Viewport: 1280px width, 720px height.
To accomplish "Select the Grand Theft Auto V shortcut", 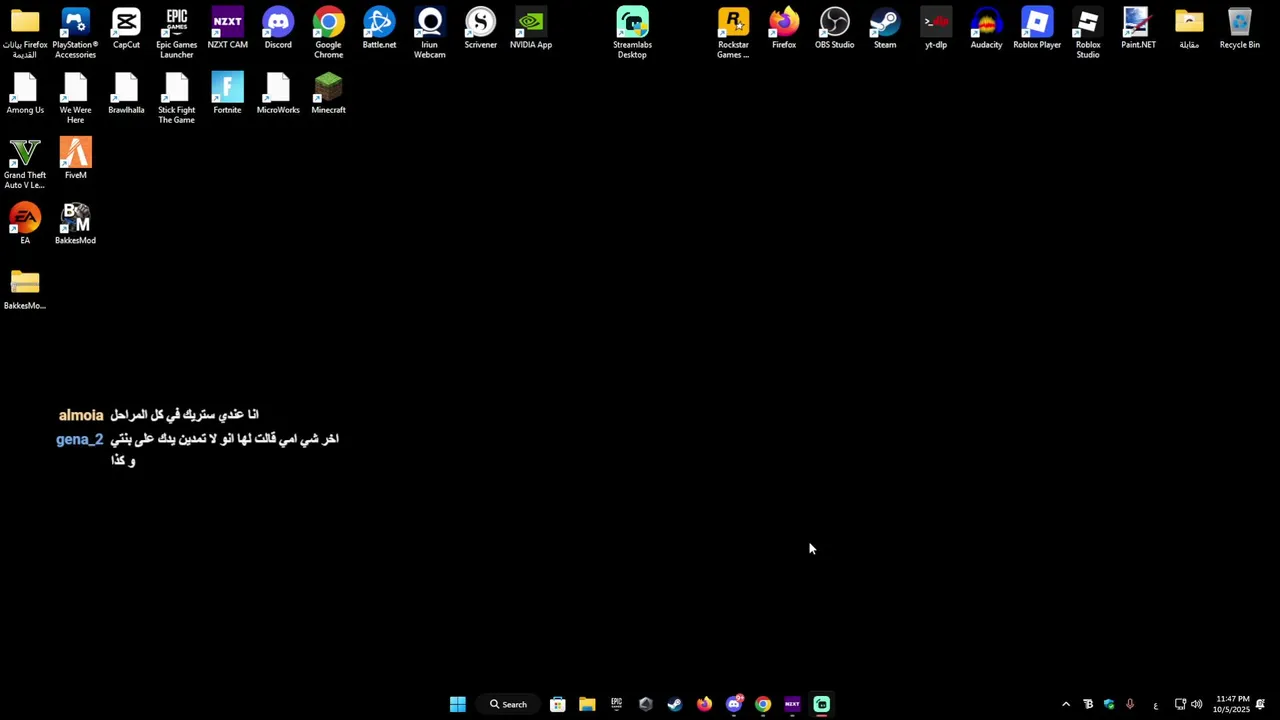I will (25, 164).
